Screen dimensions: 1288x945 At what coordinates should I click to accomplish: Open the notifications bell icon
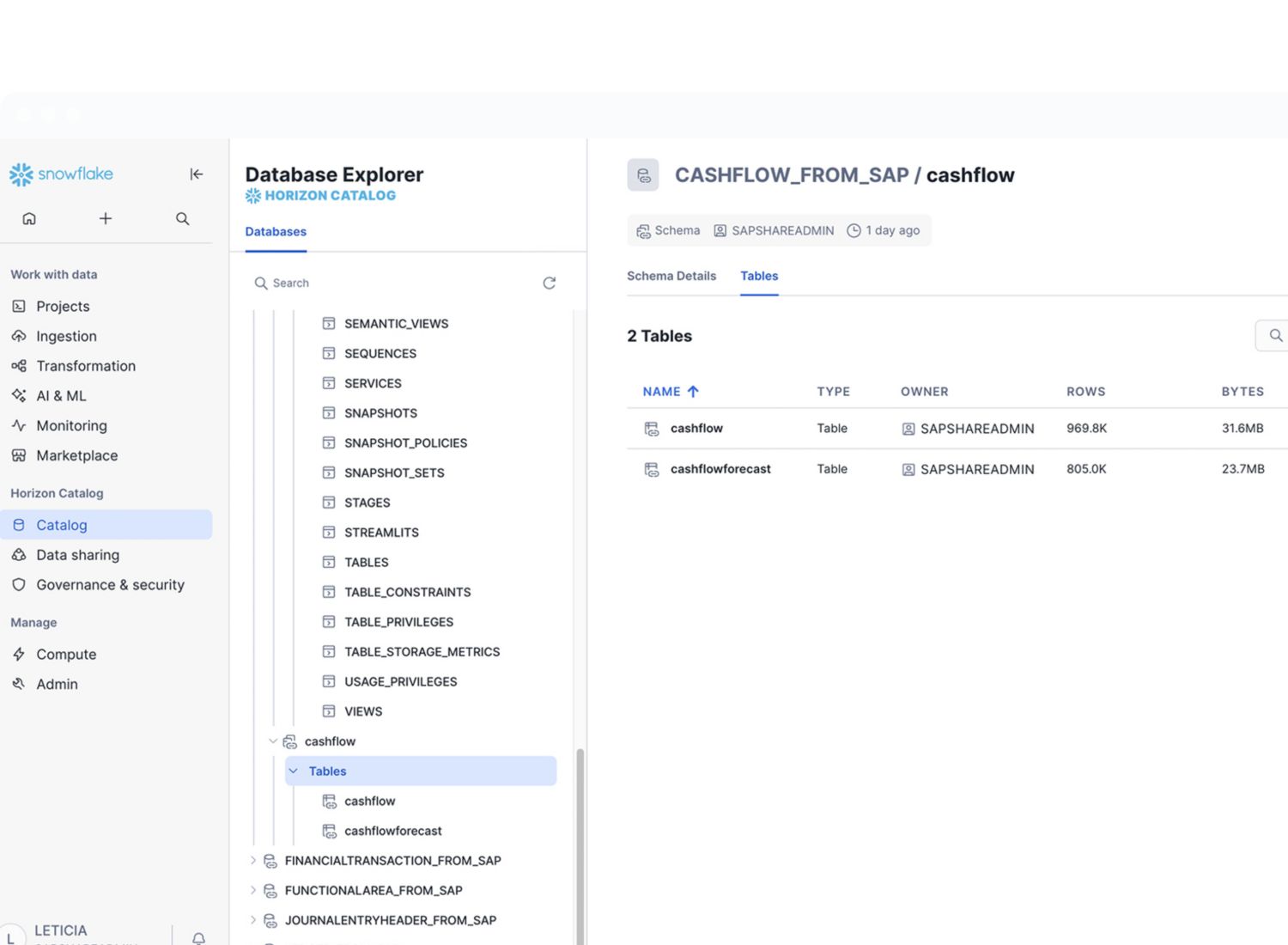tap(198, 938)
